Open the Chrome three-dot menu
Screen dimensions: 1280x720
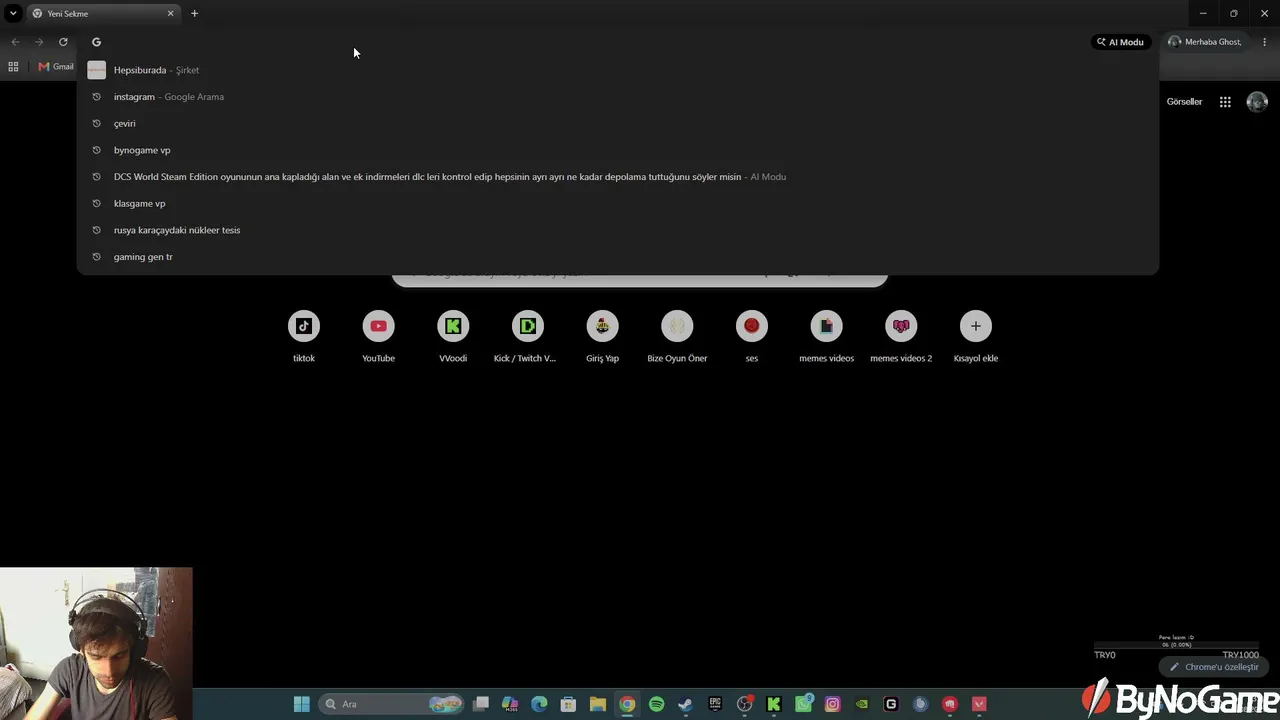tap(1264, 42)
